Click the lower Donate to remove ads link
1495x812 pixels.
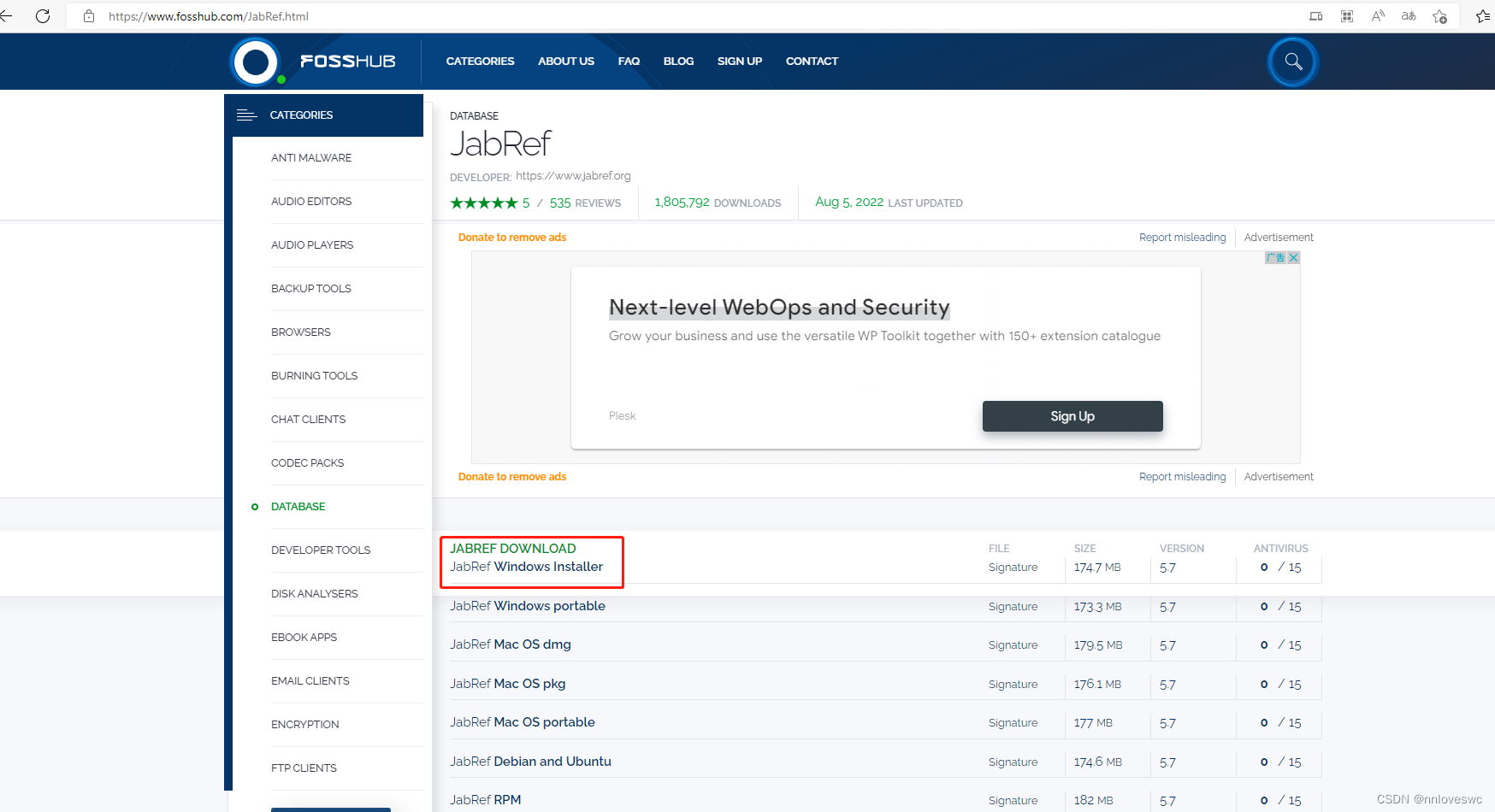pos(512,477)
